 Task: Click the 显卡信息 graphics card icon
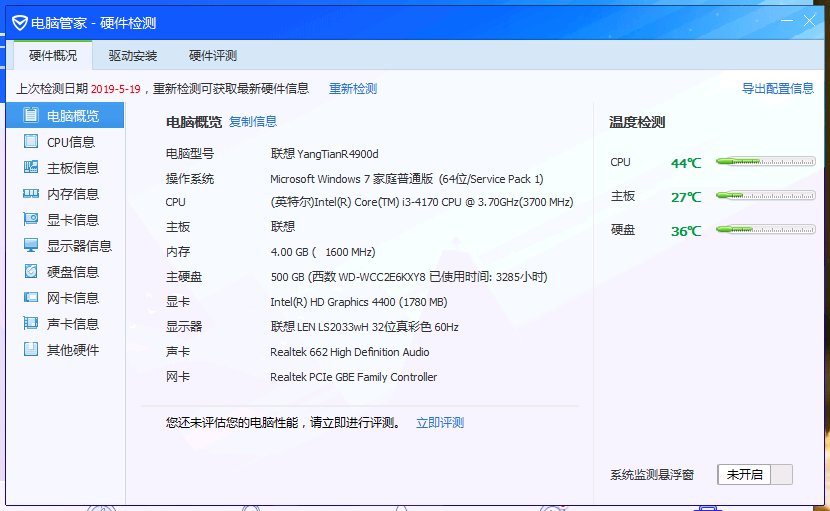(x=31, y=219)
